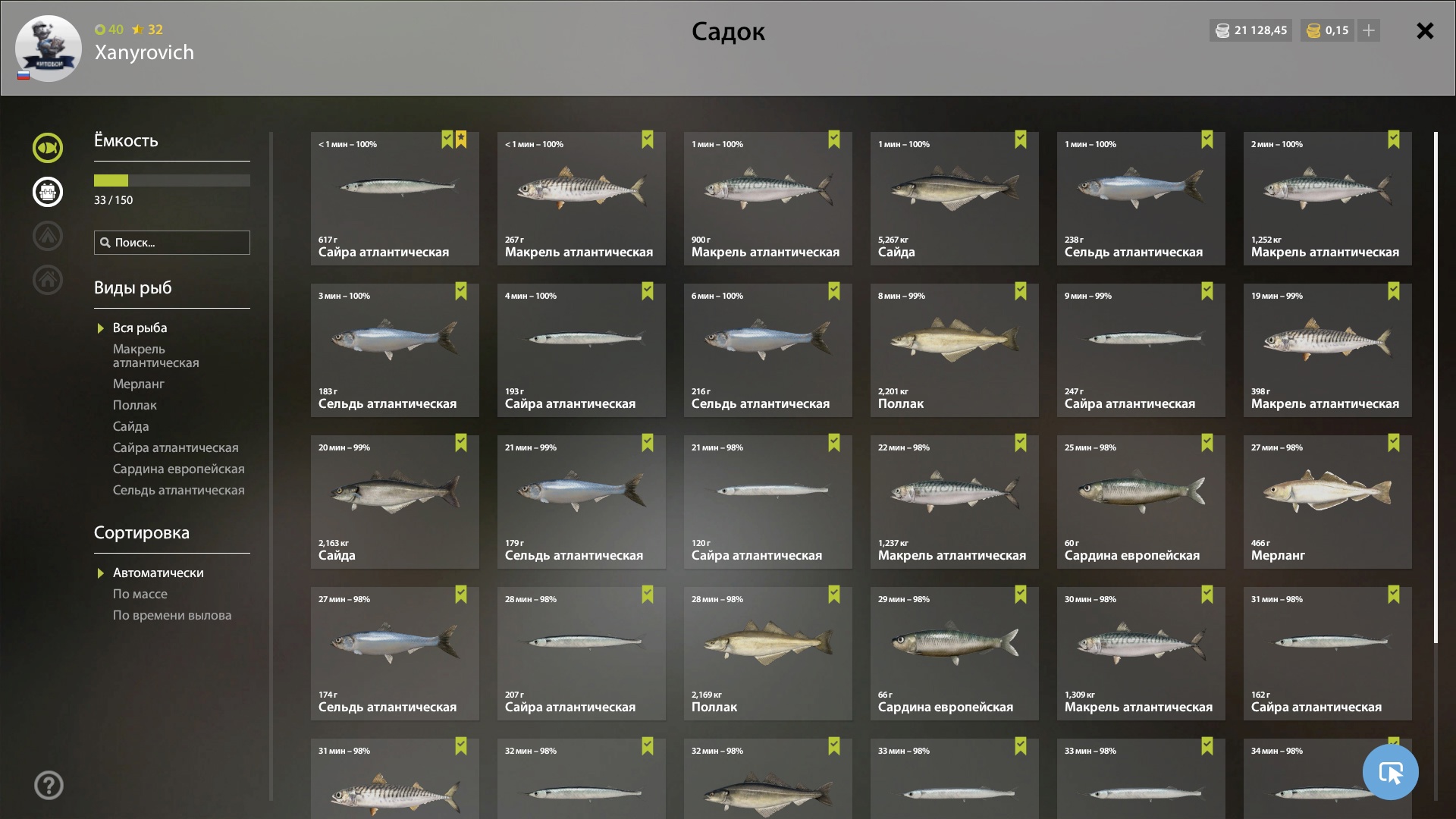Click the gold star trophy marker on first saury

[x=461, y=140]
